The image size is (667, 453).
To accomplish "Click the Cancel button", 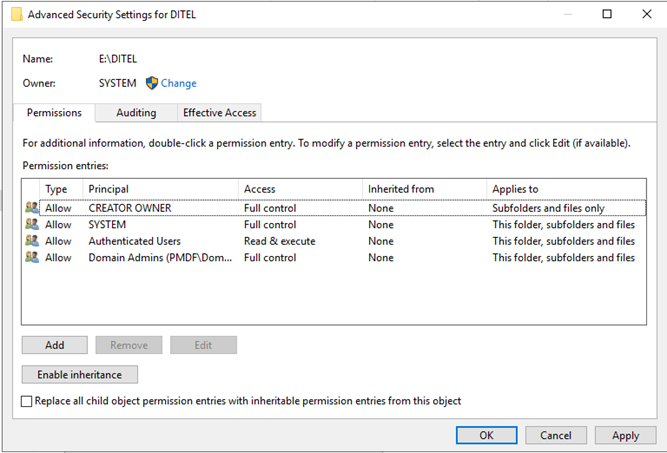I will (x=555, y=436).
